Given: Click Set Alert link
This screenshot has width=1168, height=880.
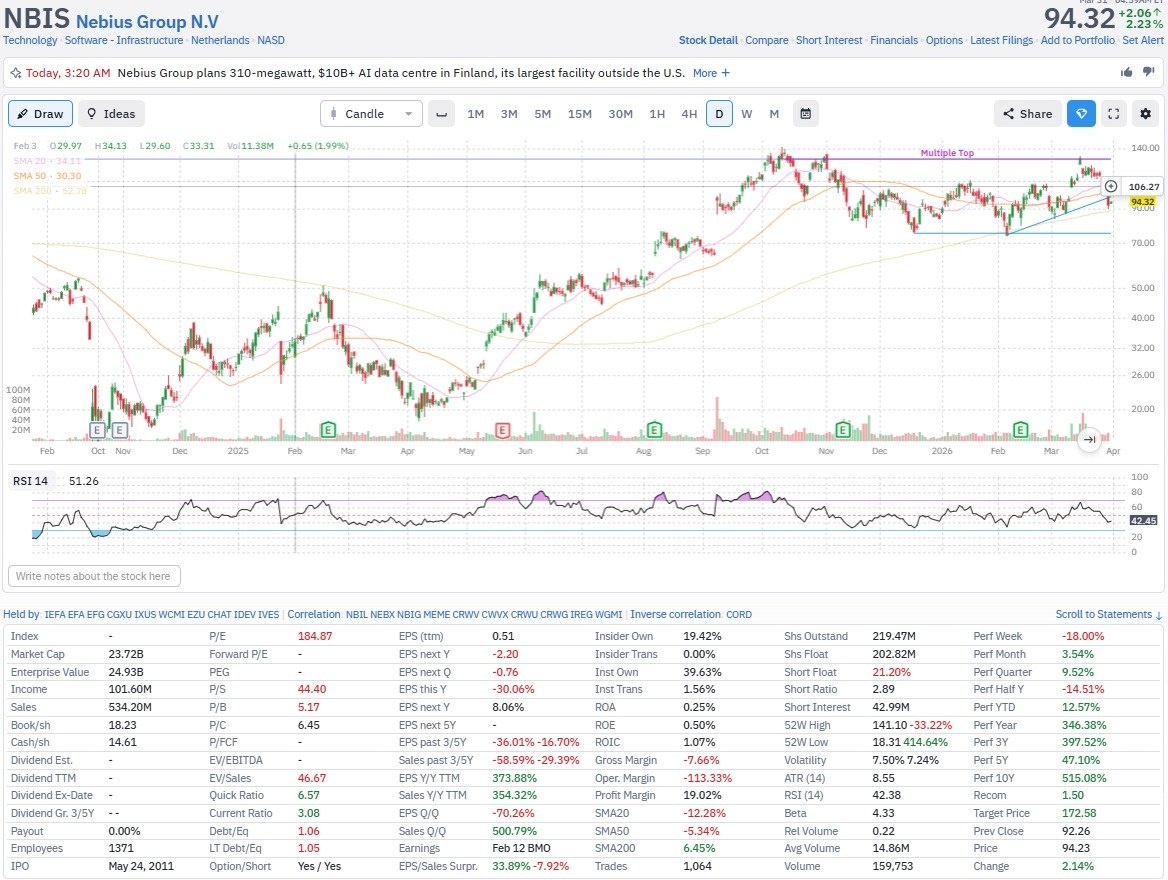Looking at the screenshot, I should [x=1143, y=40].
